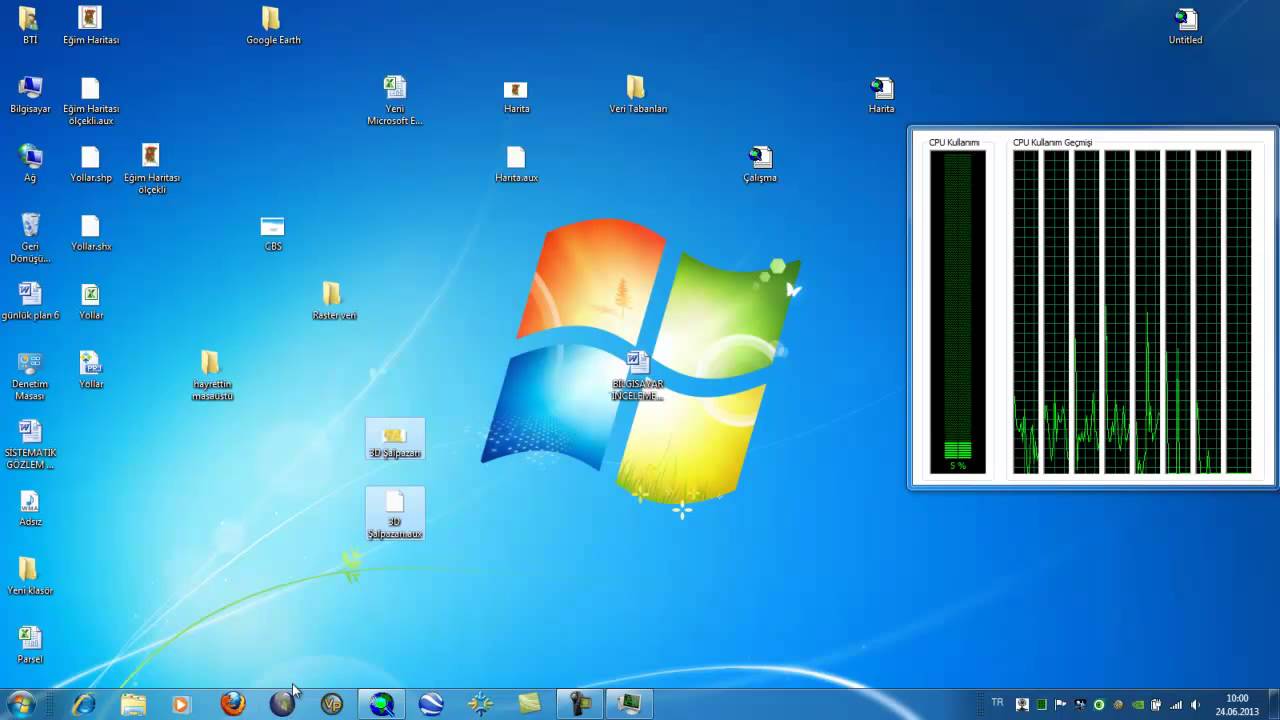
Task: Switch to the screen recorder camera taskbar window
Action: [x=580, y=704]
